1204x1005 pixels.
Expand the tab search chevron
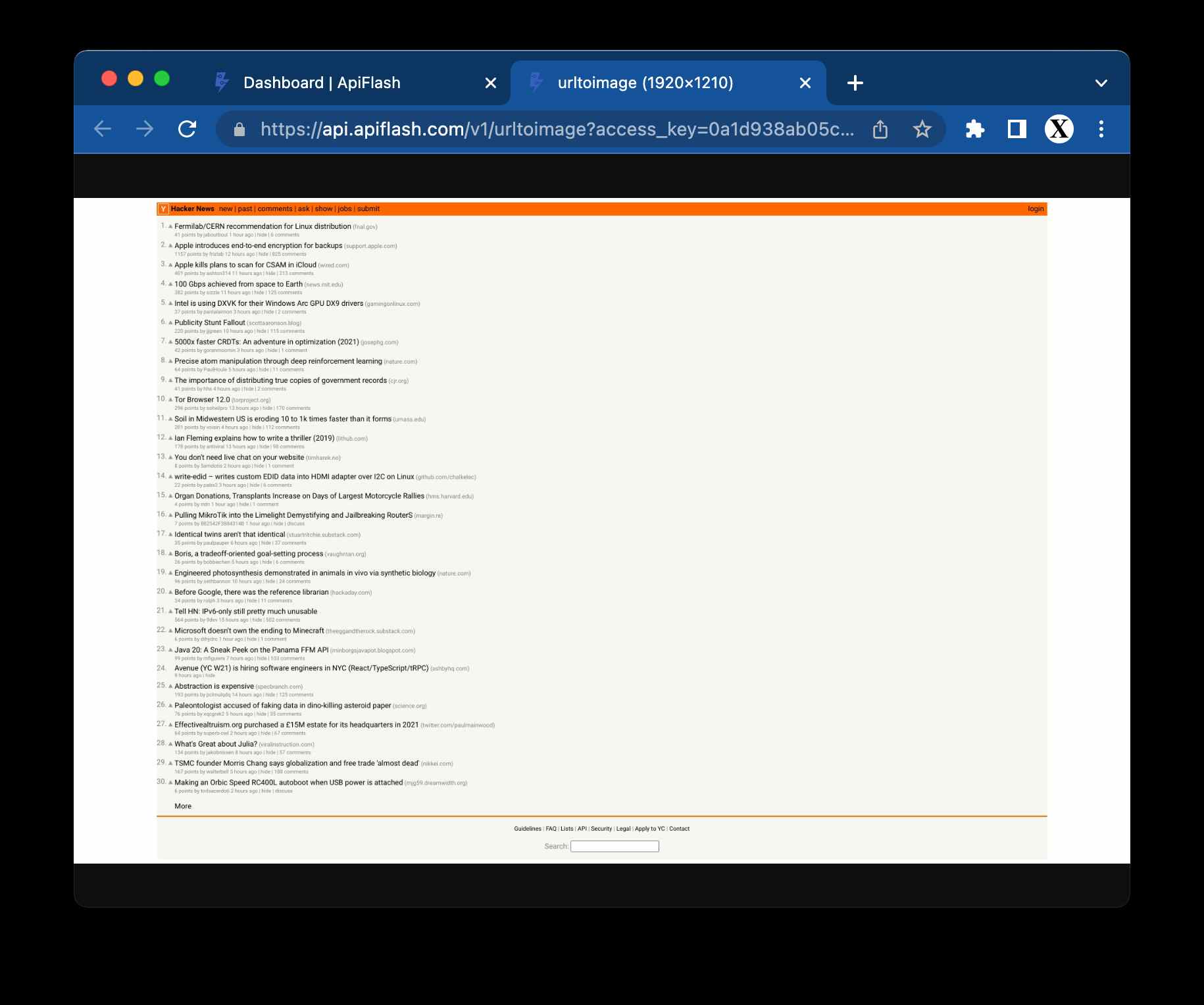click(1101, 83)
